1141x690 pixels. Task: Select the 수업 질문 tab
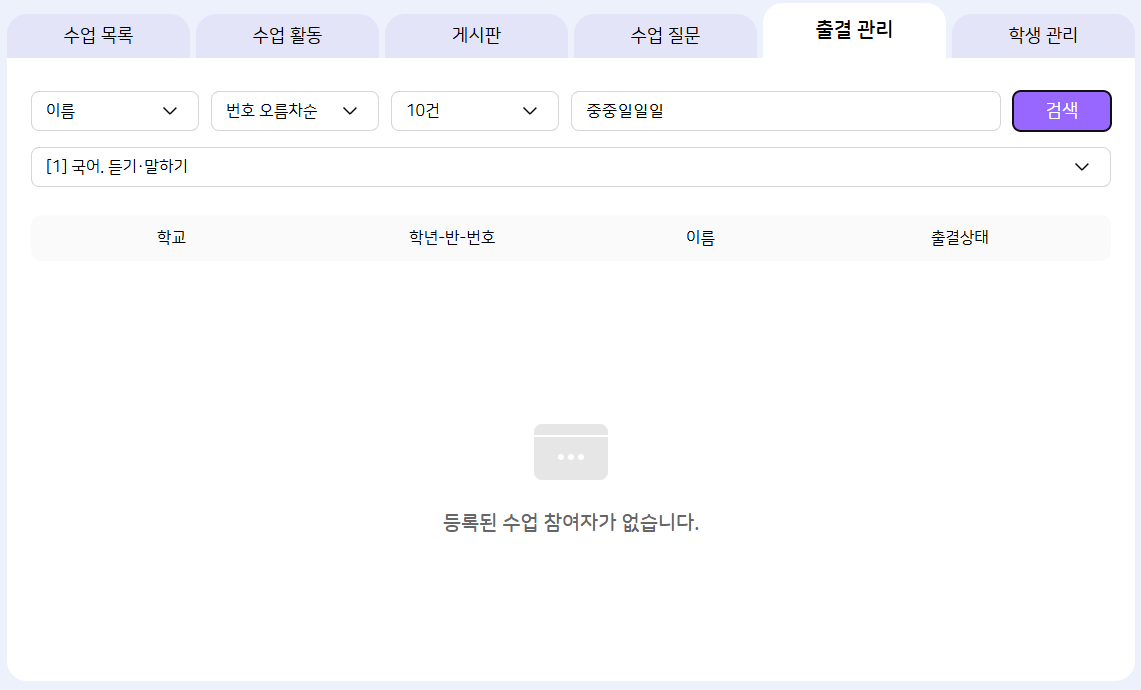(x=665, y=36)
